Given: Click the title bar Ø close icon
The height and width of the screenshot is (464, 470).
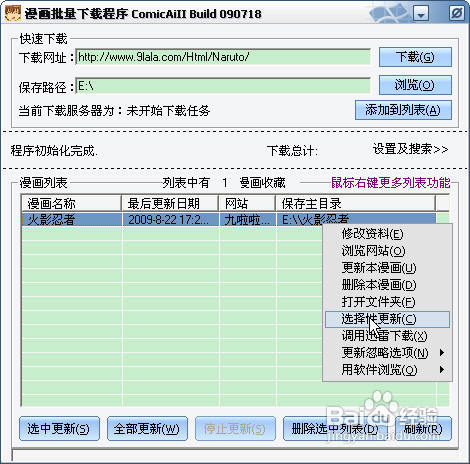Looking at the screenshot, I should click(x=456, y=14).
